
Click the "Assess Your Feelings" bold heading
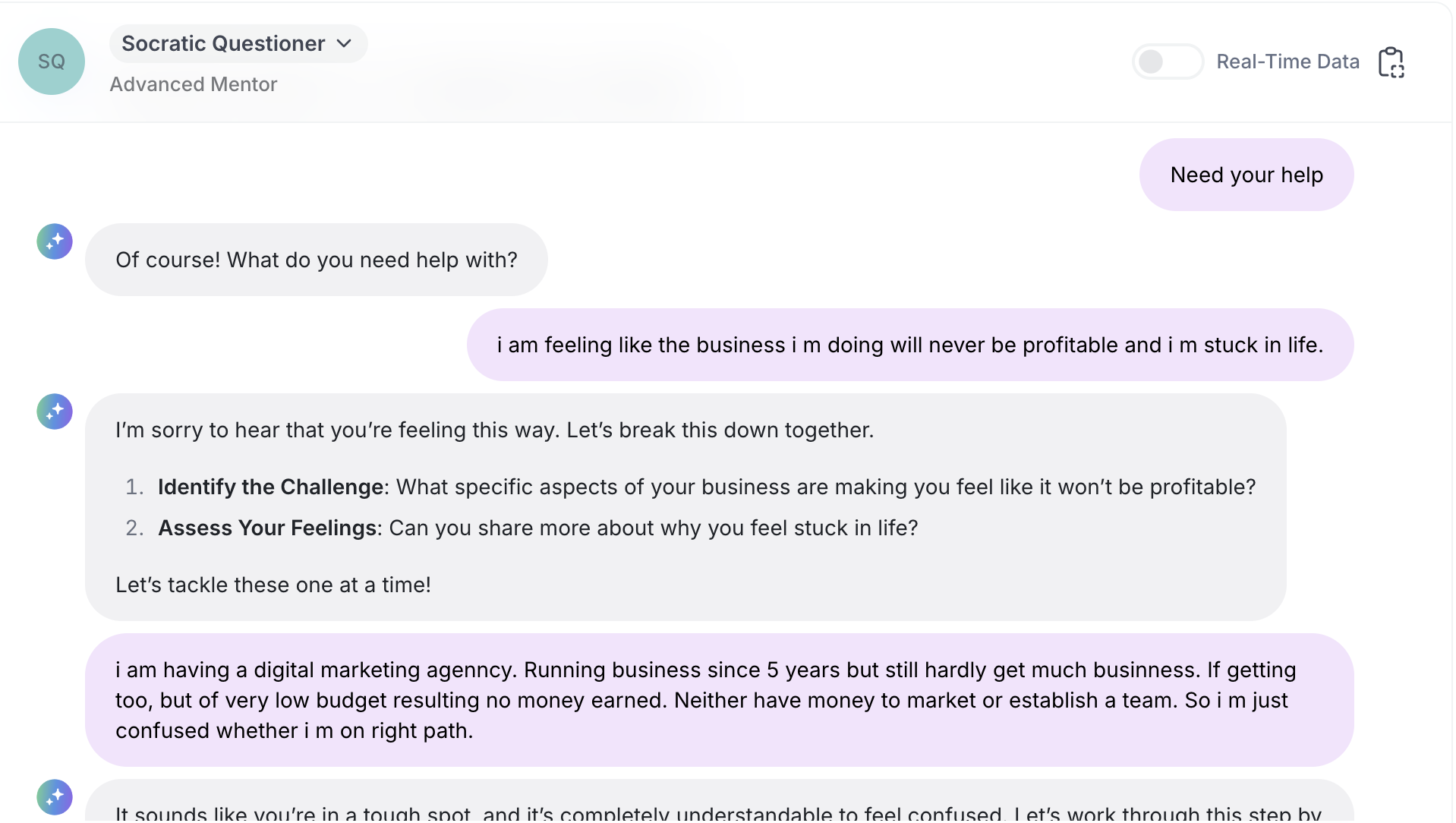pyautogui.click(x=267, y=528)
